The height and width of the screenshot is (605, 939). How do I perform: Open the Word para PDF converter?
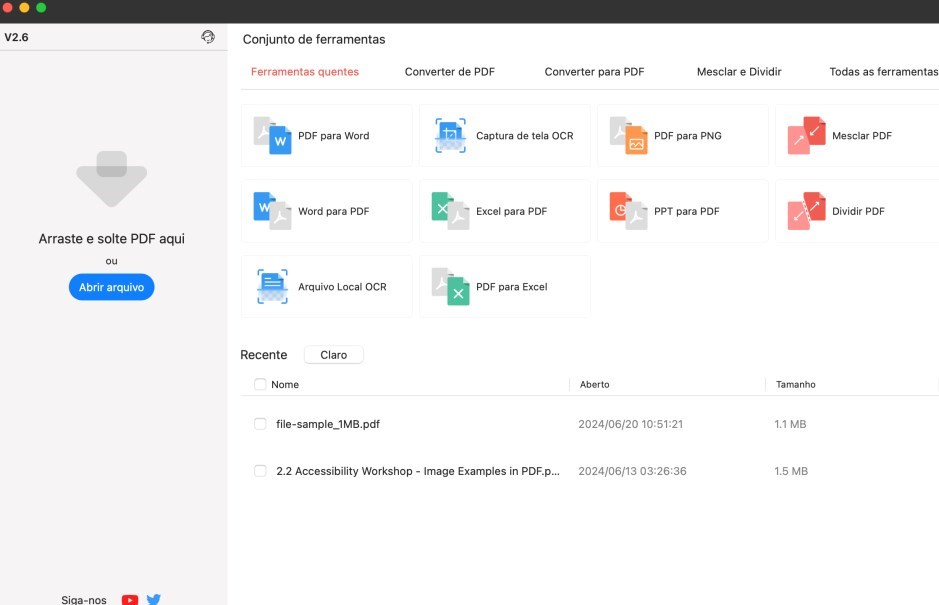(326, 211)
